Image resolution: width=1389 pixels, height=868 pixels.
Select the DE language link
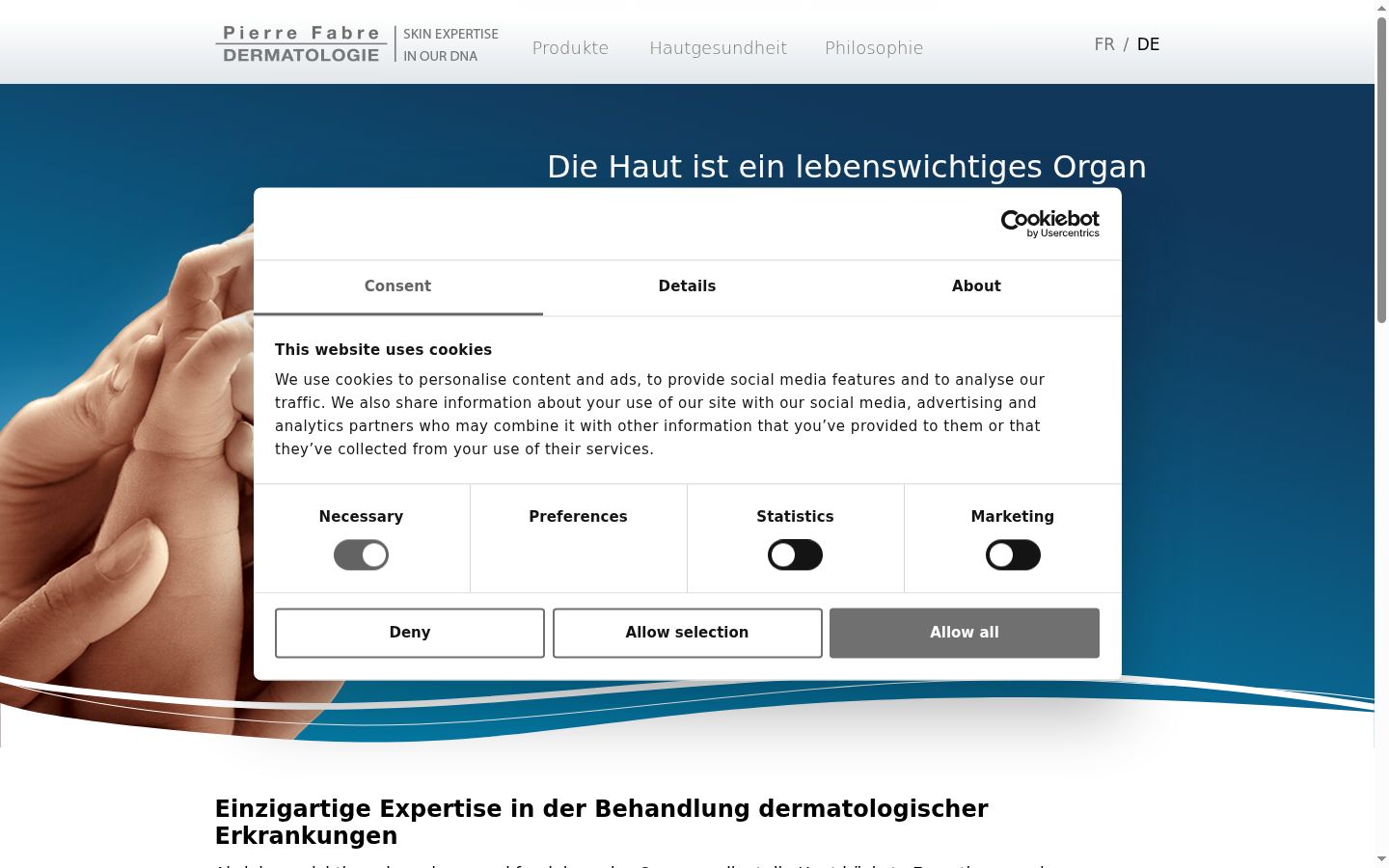point(1148,44)
